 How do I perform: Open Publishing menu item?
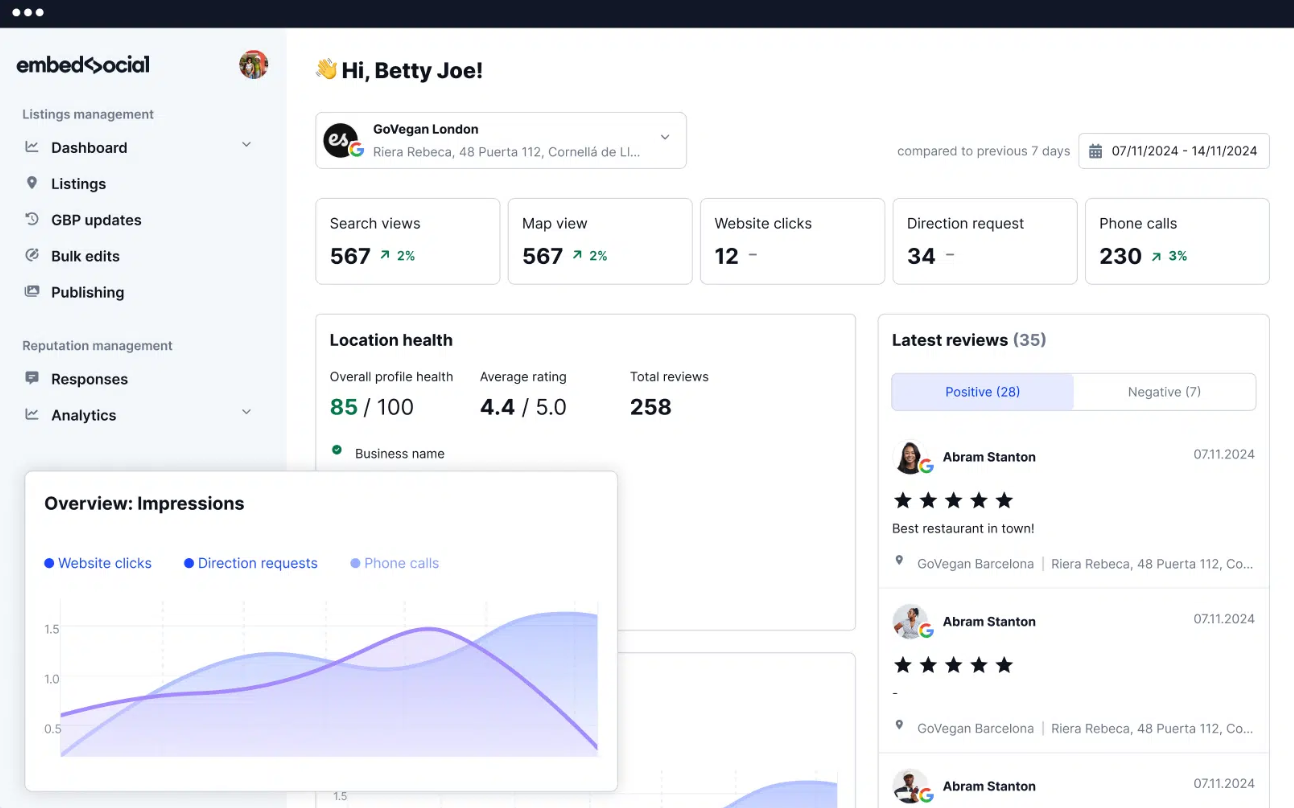[87, 292]
